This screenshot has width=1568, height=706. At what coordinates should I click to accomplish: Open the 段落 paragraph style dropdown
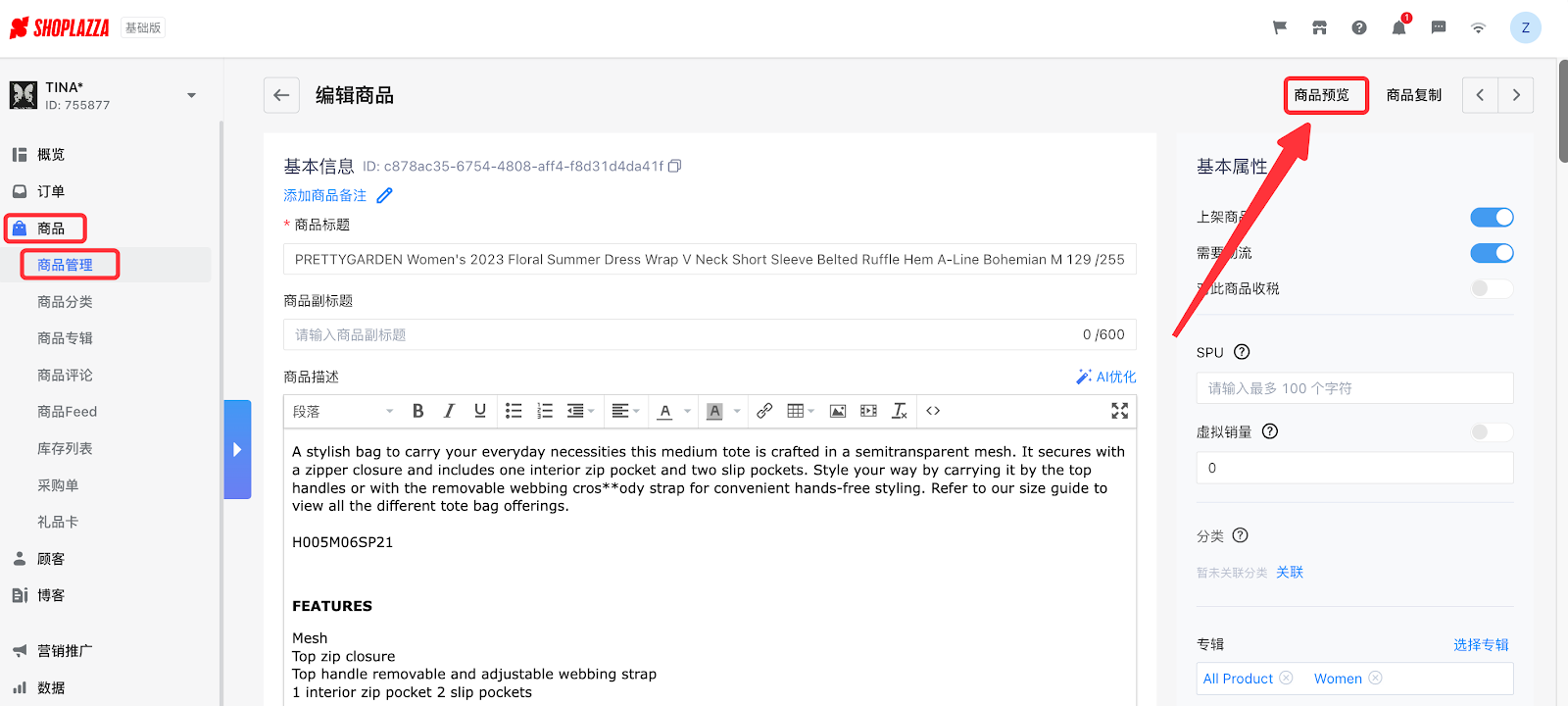[x=343, y=411]
